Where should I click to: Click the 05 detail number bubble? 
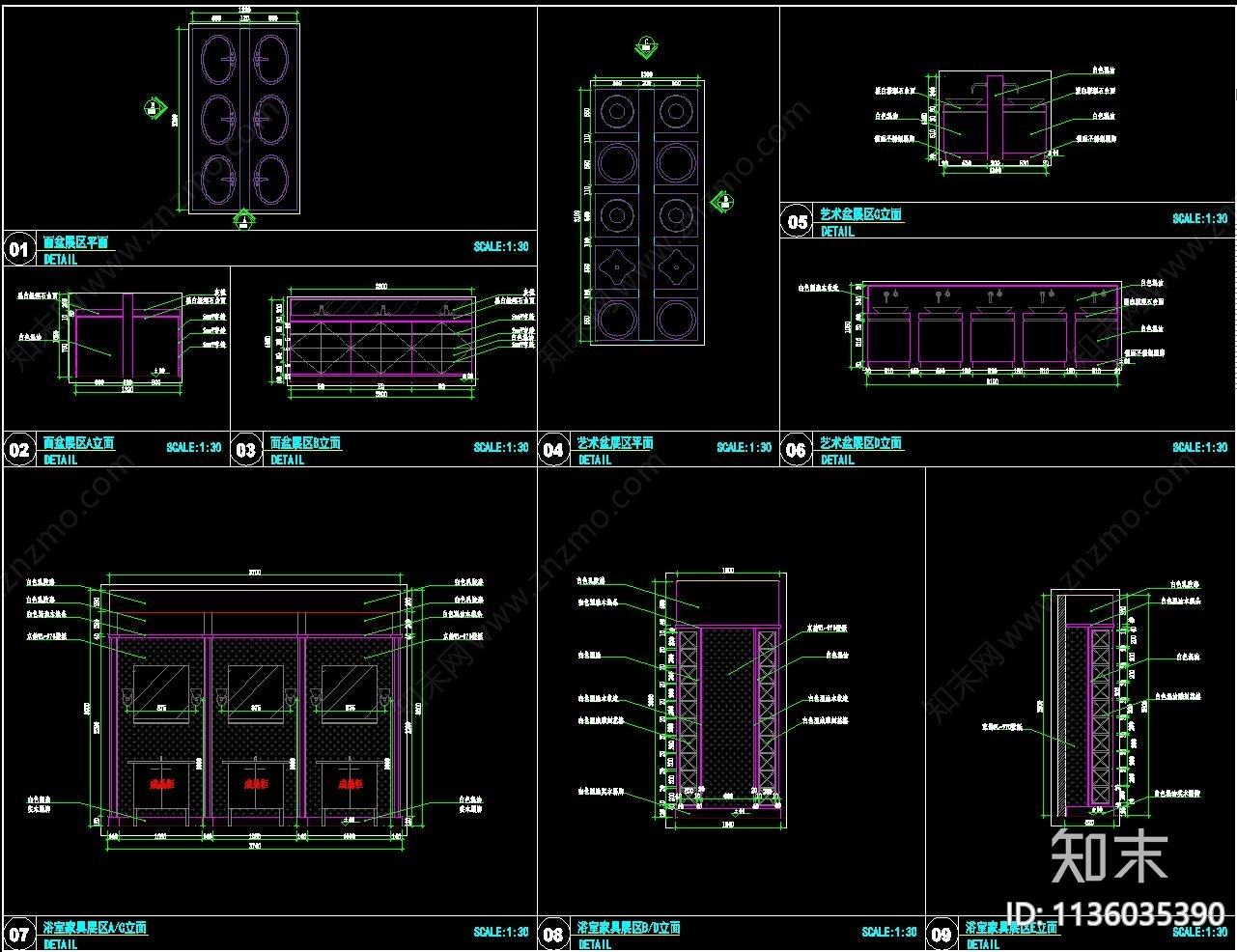(x=797, y=222)
